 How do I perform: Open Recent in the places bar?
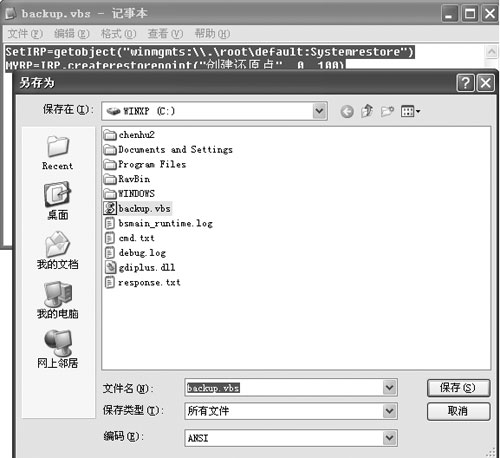point(57,153)
